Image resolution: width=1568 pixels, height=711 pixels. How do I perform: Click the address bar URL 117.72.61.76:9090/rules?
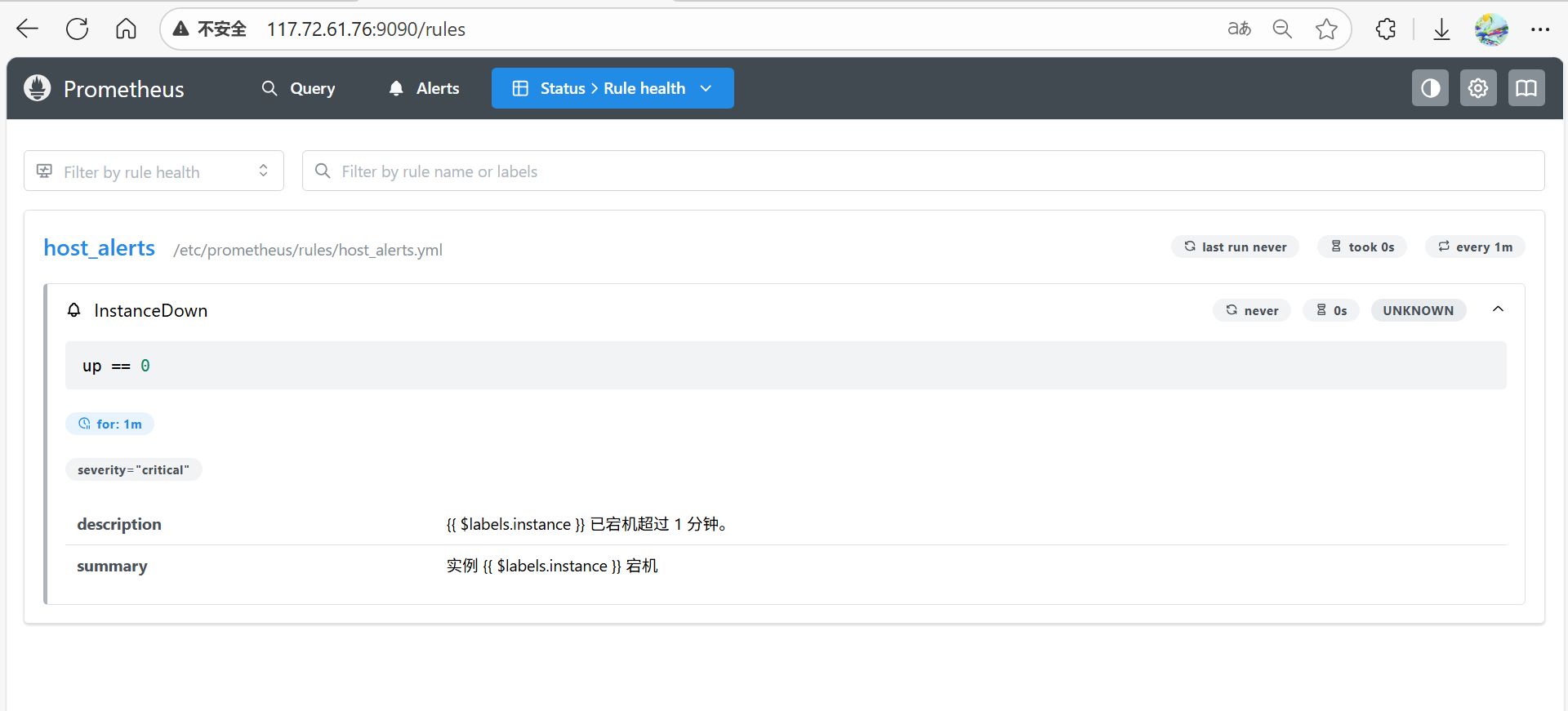click(366, 29)
